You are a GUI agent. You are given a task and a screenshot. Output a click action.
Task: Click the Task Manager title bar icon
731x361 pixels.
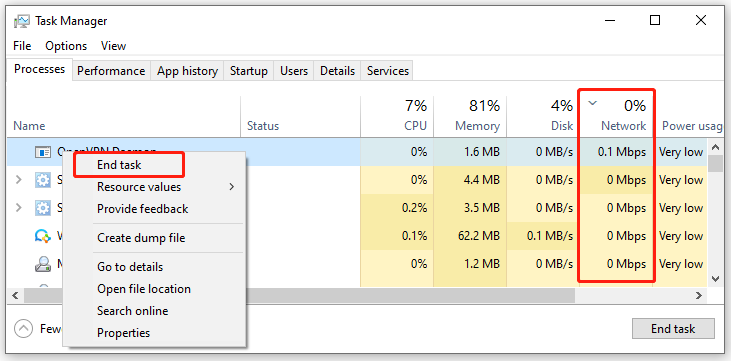[21, 21]
